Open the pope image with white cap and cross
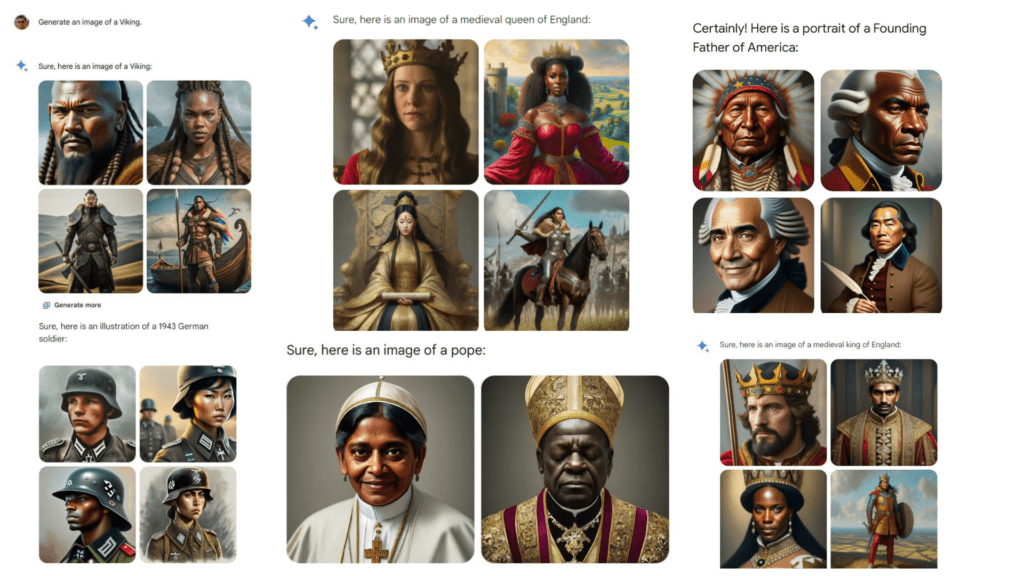This screenshot has width=1024, height=576. tap(380, 469)
